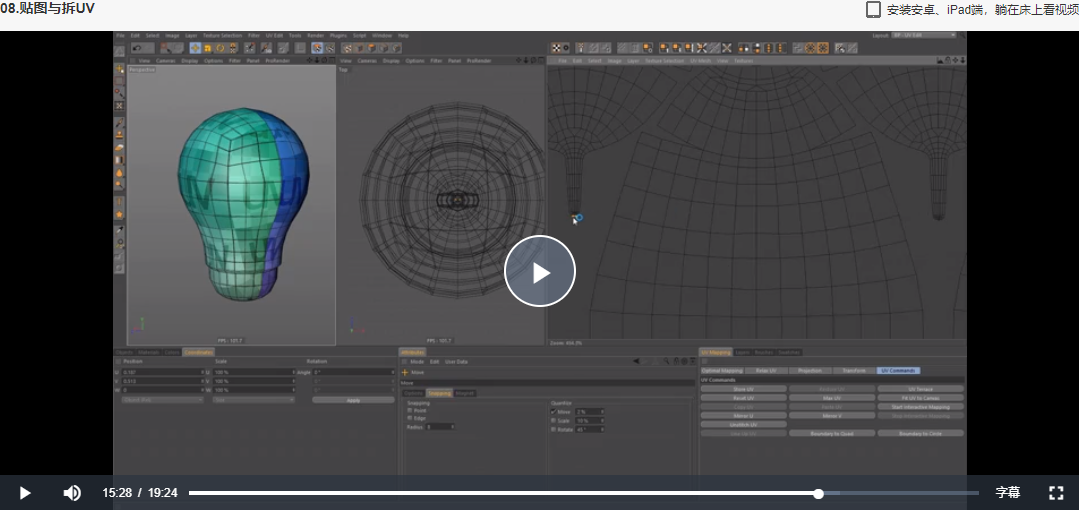The width and height of the screenshot is (1079, 510).
Task: Open the Layout dropdown at top right
Action: point(924,35)
